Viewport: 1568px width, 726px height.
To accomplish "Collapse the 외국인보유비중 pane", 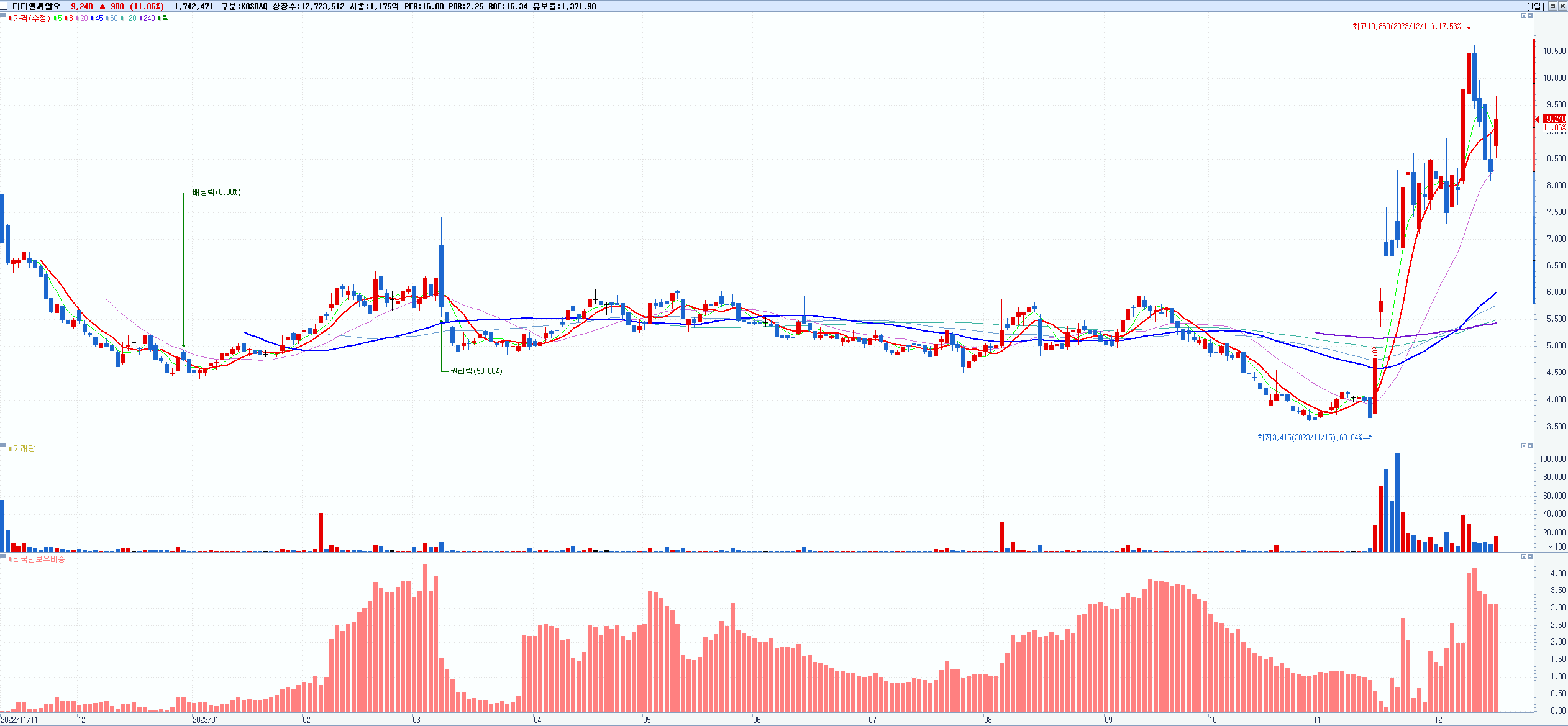I will tap(1523, 556).
